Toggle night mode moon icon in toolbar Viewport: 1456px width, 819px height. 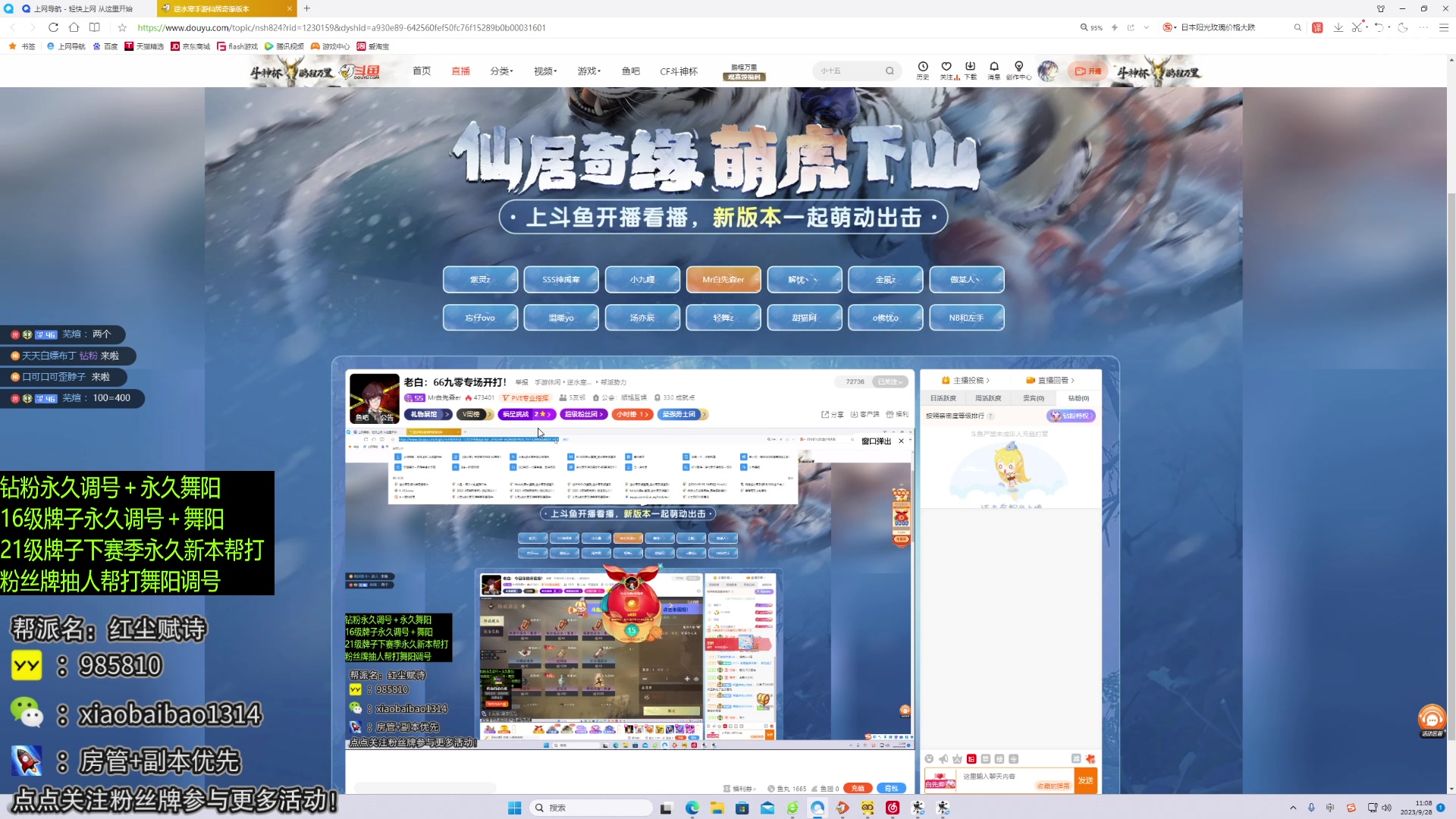click(1403, 27)
